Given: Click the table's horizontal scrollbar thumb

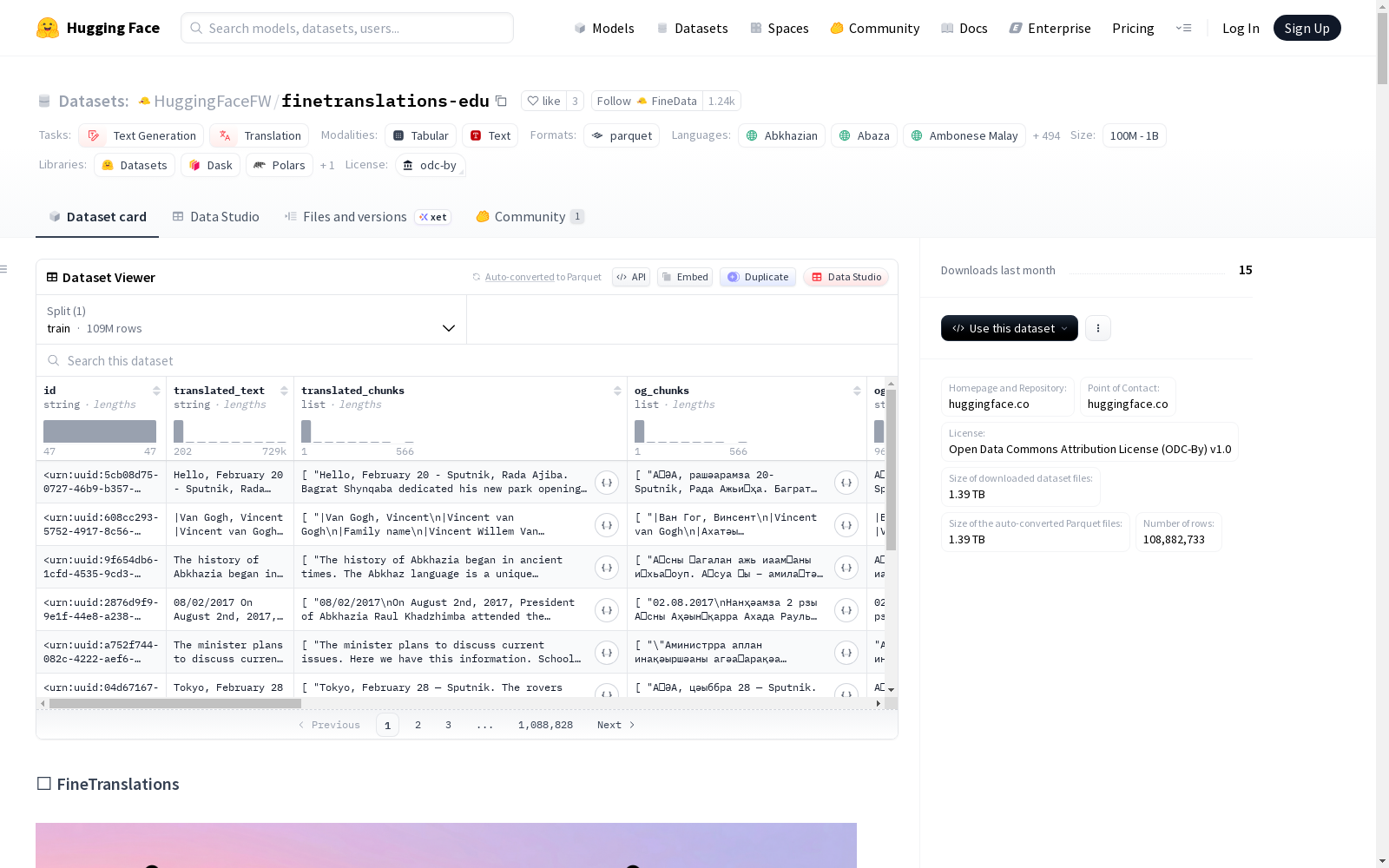Looking at the screenshot, I should 175,703.
